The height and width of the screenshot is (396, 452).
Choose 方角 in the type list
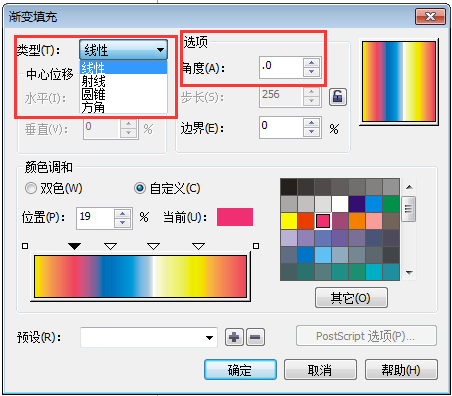(x=123, y=107)
